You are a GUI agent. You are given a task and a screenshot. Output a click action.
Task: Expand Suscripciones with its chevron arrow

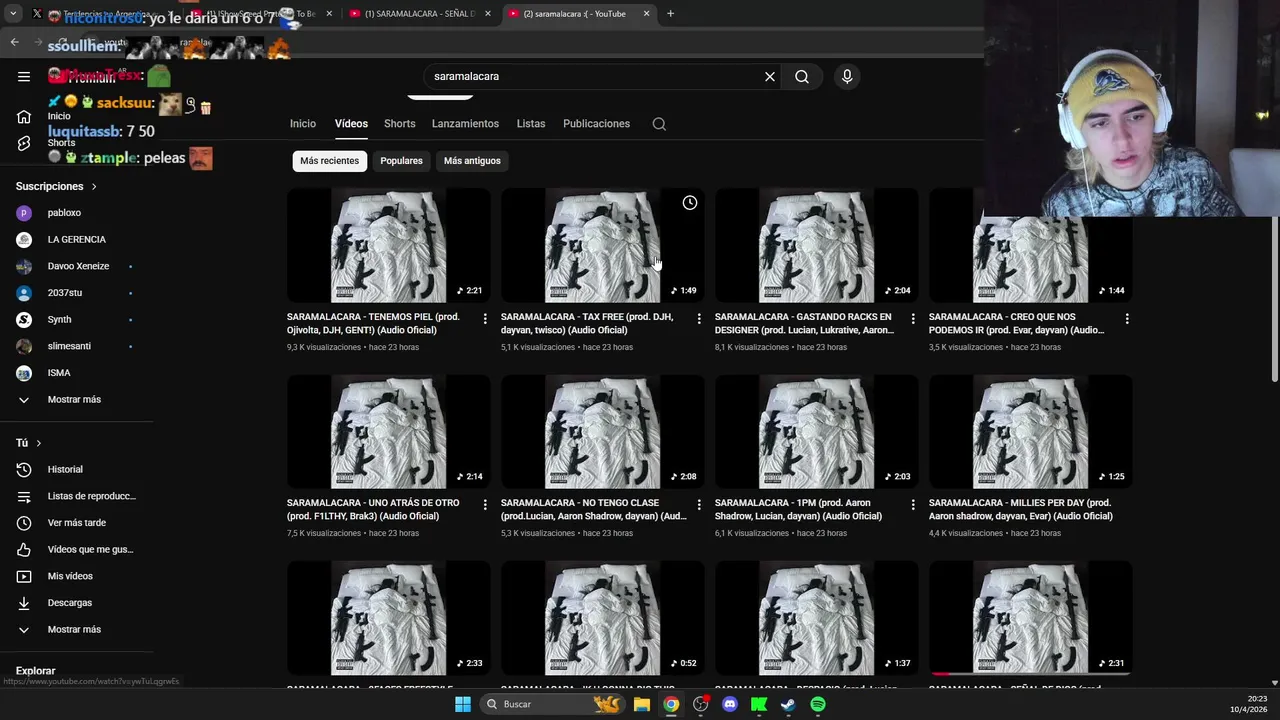(94, 187)
